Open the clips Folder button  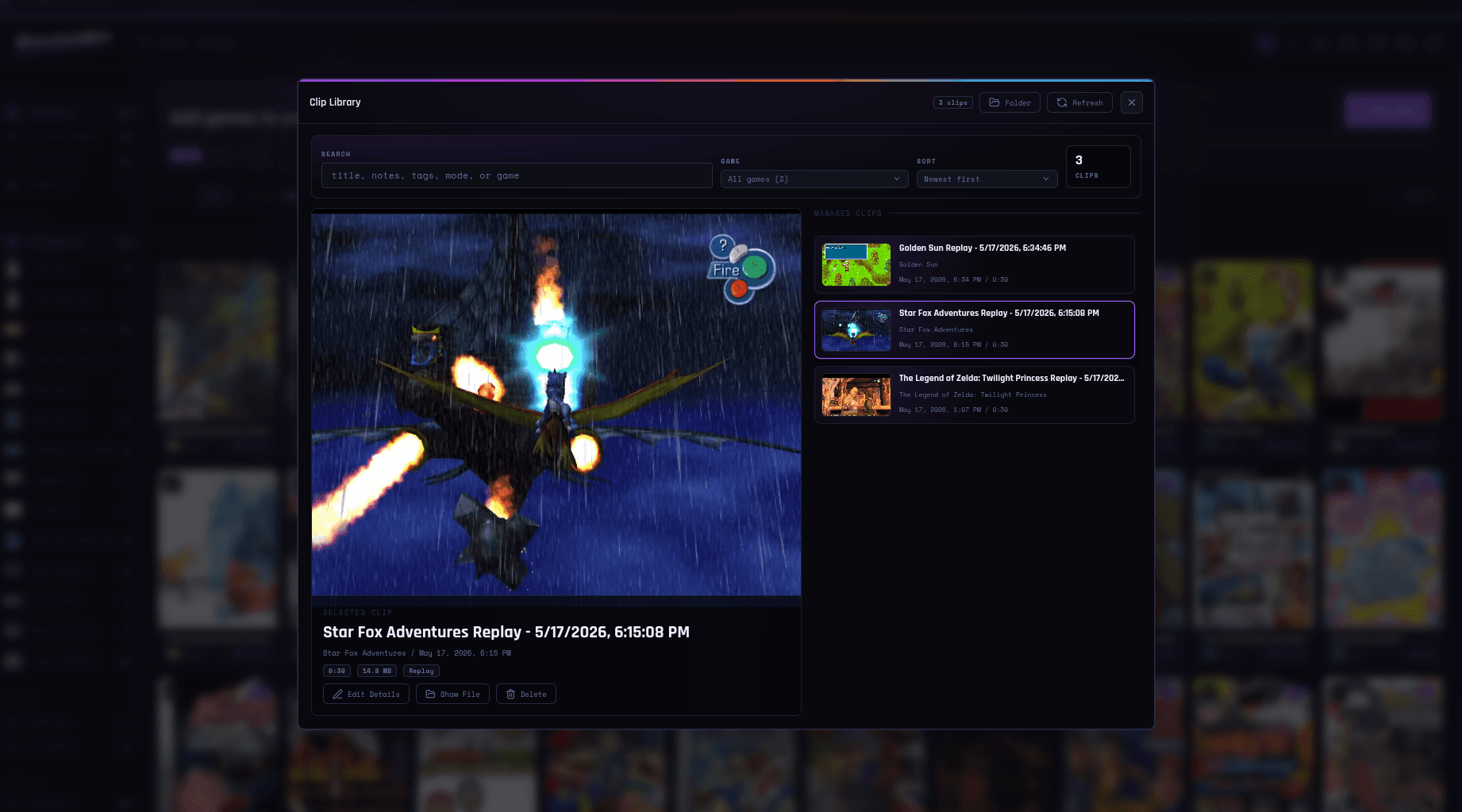[1010, 102]
